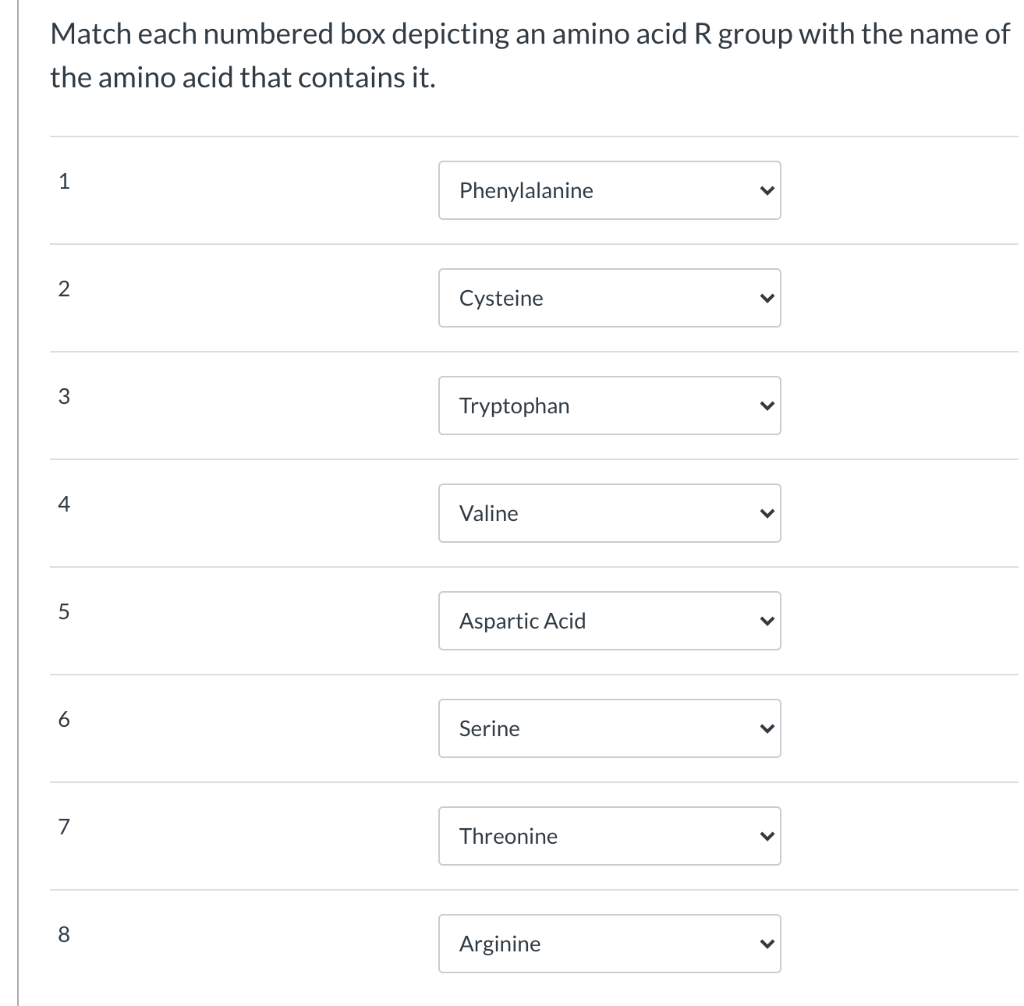Open the Threonine dropdown for box 7
The width and height of the screenshot is (1024, 1006).
[608, 836]
